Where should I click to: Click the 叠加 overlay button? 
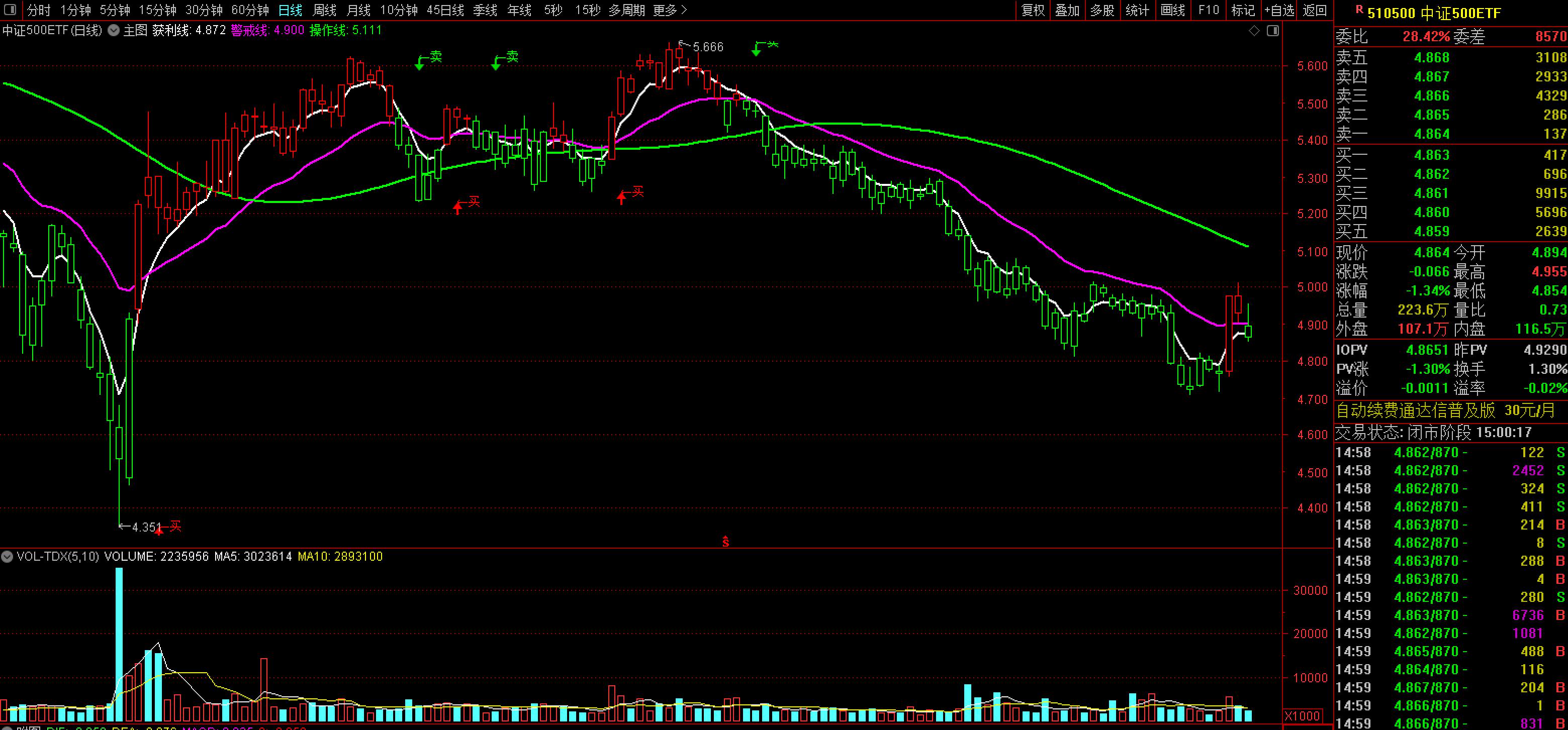(1067, 10)
